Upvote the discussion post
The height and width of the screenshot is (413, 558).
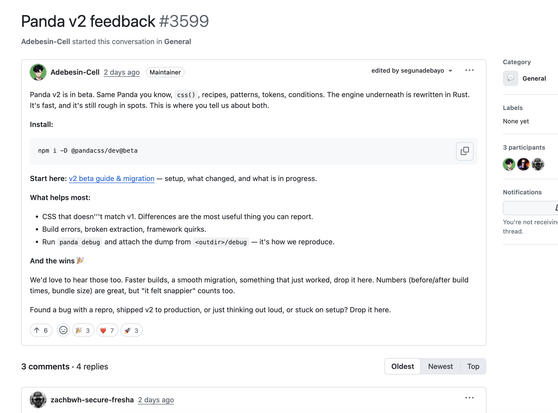(x=41, y=330)
